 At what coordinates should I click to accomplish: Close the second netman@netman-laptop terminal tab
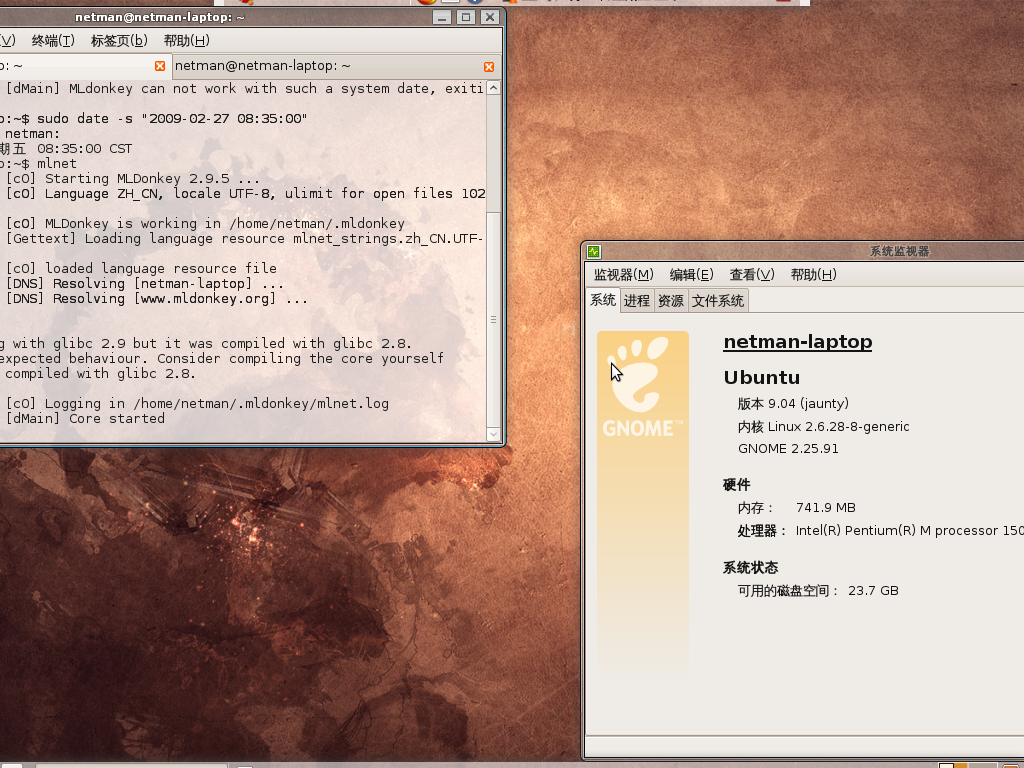pyautogui.click(x=488, y=67)
